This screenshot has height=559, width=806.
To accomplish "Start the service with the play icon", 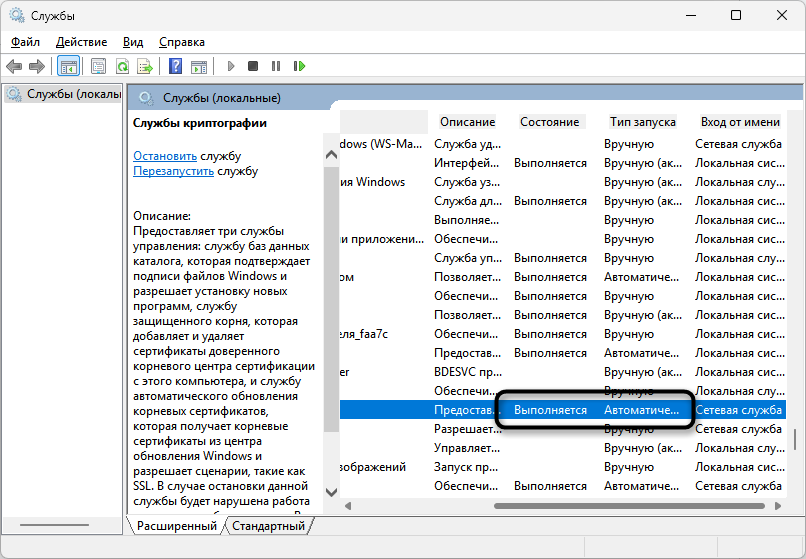I will point(231,66).
